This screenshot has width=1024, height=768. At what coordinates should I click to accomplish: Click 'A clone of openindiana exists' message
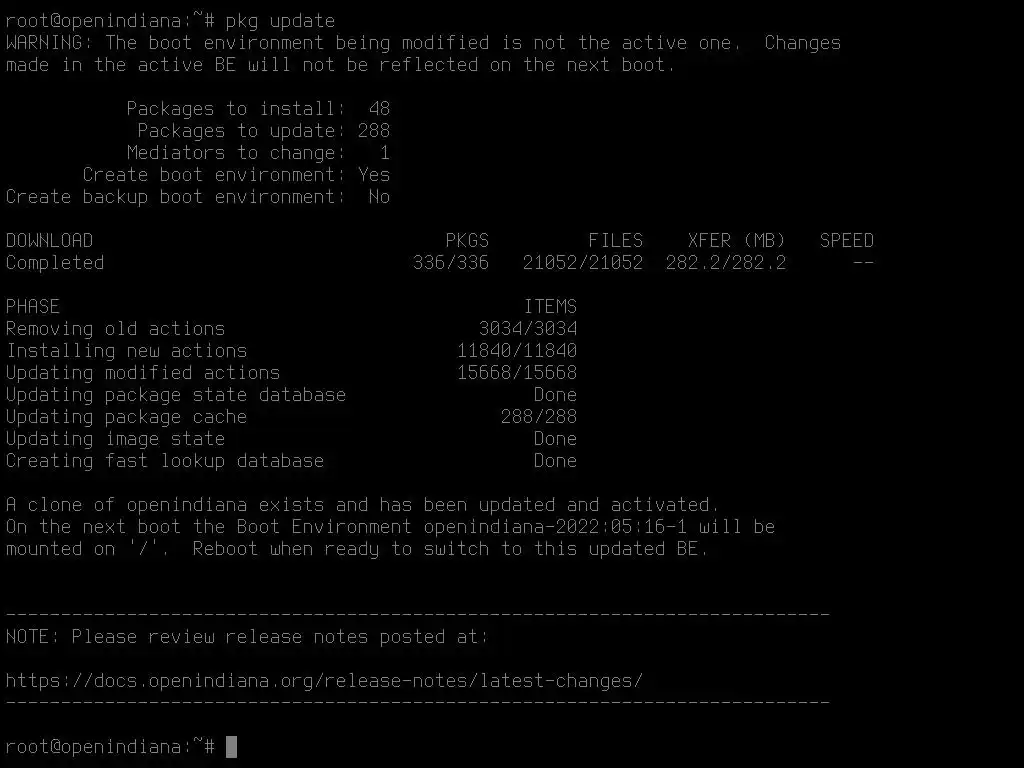click(362, 504)
